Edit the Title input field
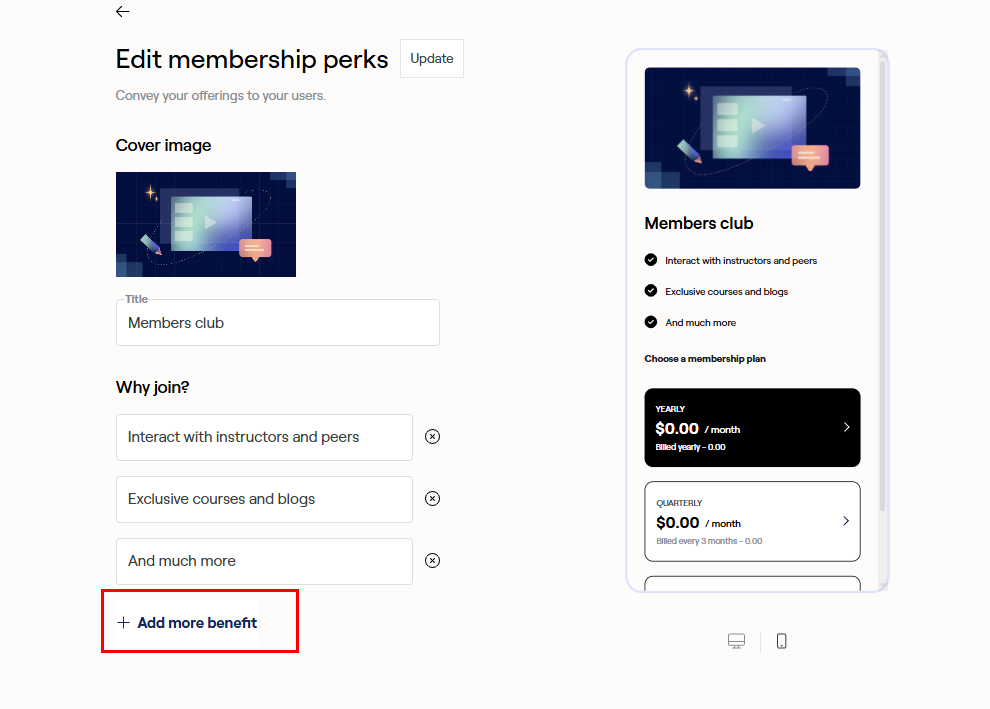The image size is (990, 709). coord(277,323)
